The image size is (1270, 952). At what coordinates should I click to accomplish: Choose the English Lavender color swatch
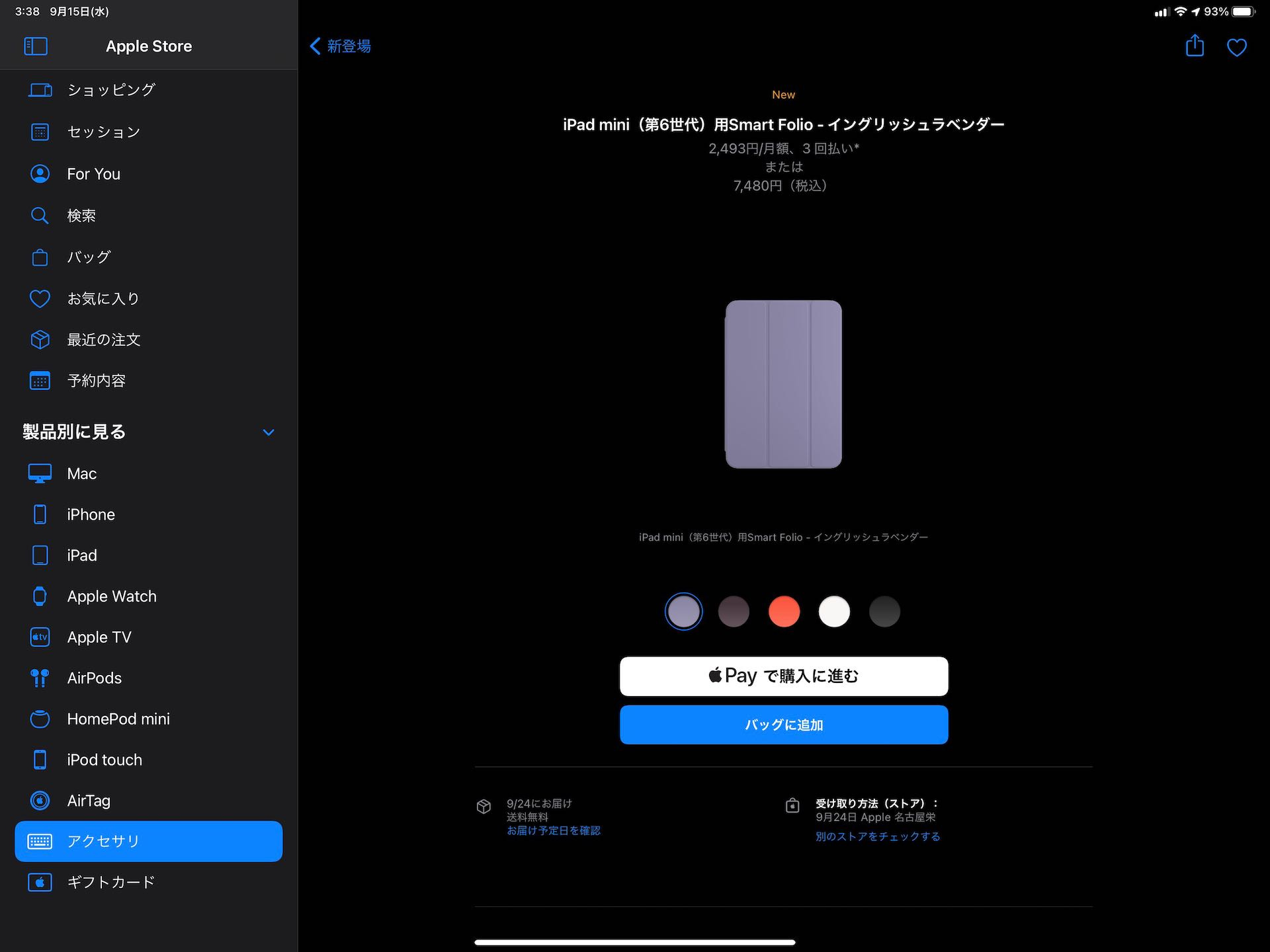[x=683, y=612]
